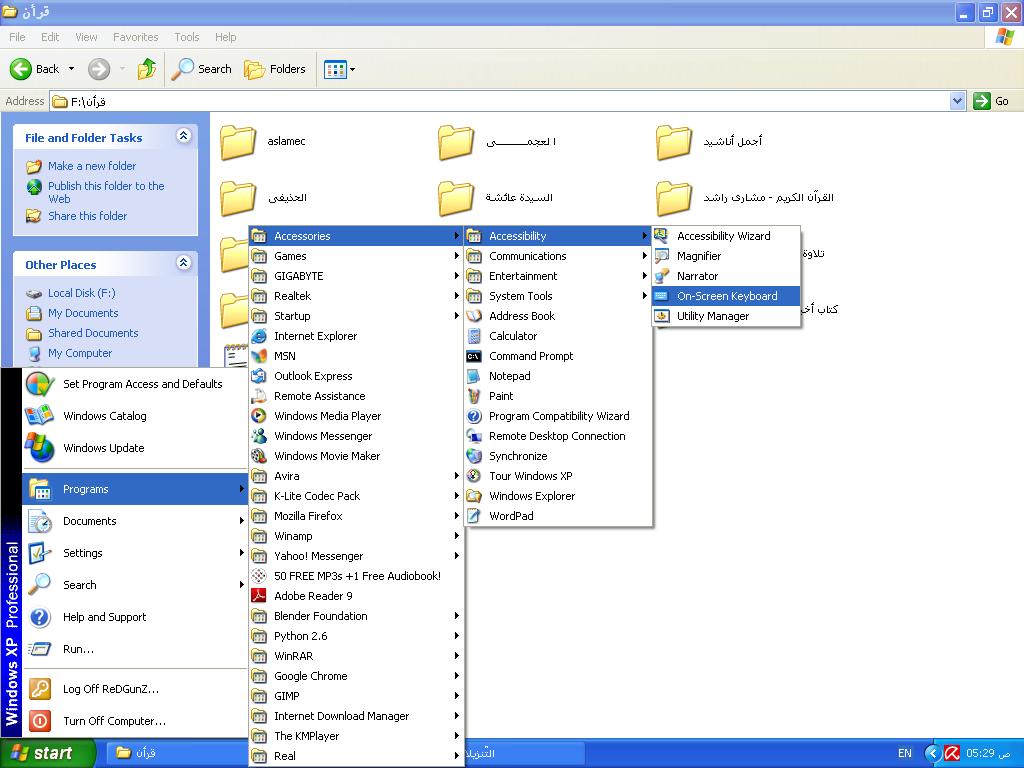Click Publish this folder to the Web
Image resolution: width=1024 pixels, height=768 pixels.
coord(106,192)
